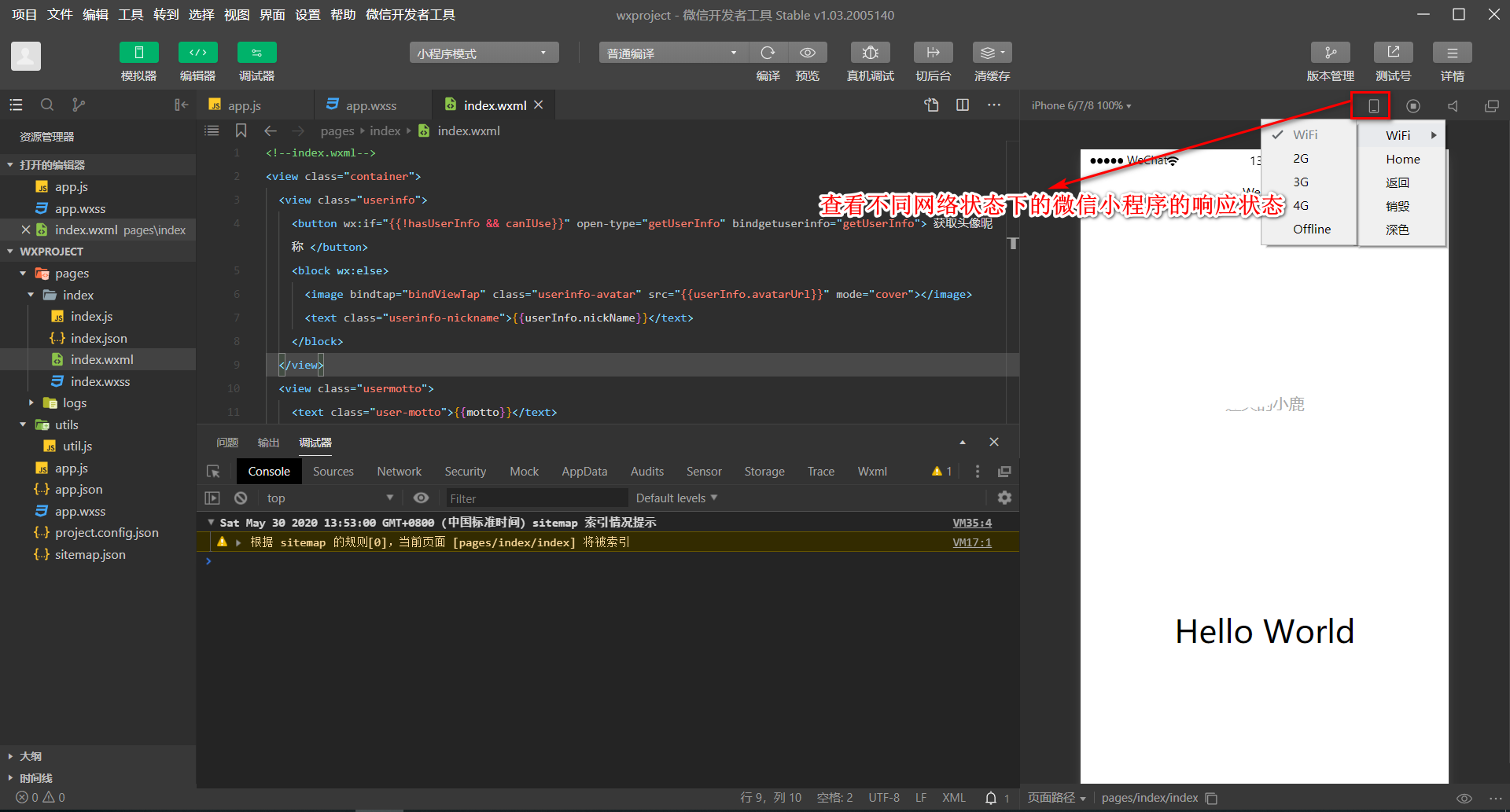Open the mini program mode dropdown
The width and height of the screenshot is (1510, 812).
coord(484,53)
